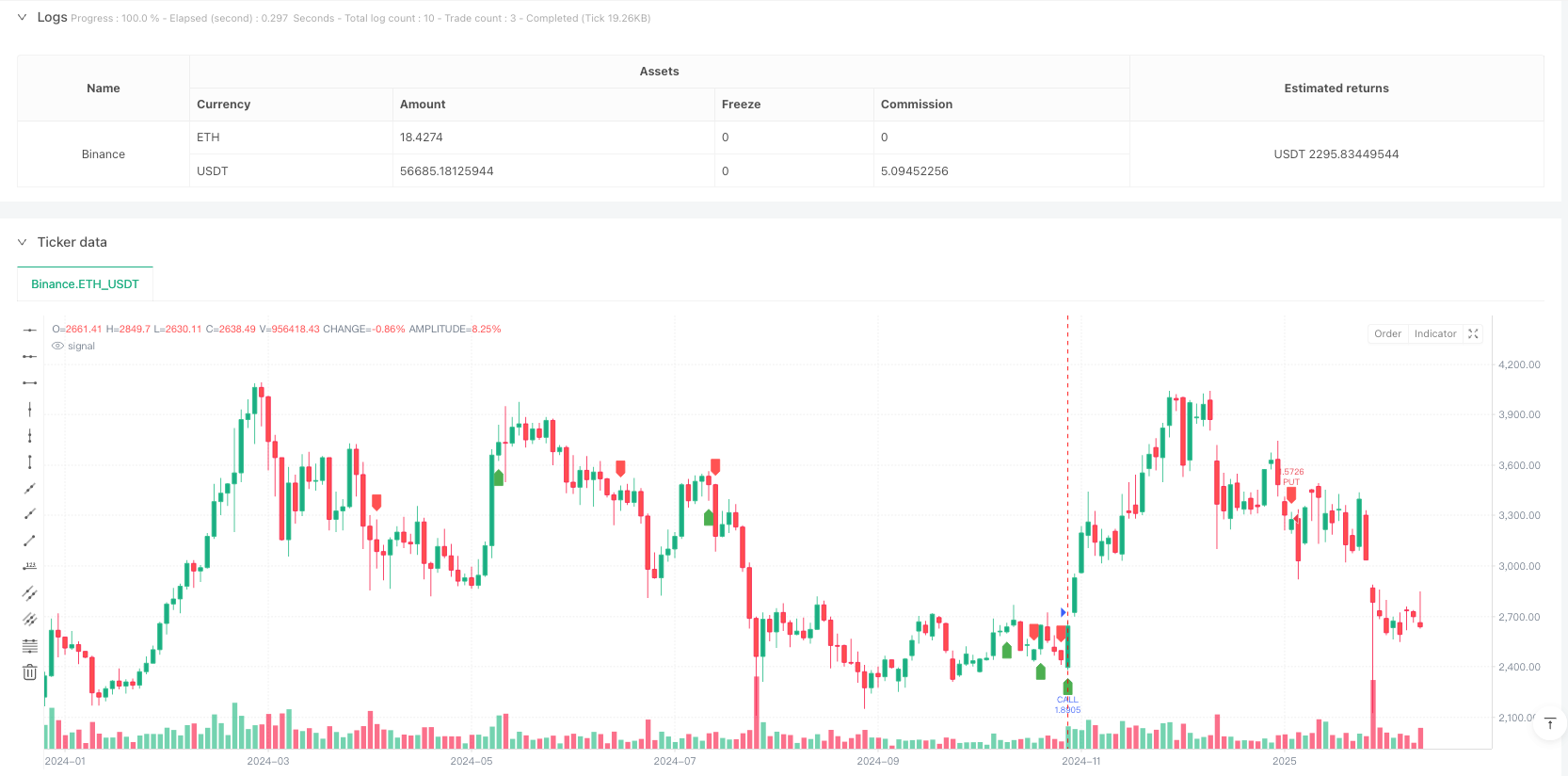Select the price line tool
This screenshot has height=776, width=1568.
point(30,566)
